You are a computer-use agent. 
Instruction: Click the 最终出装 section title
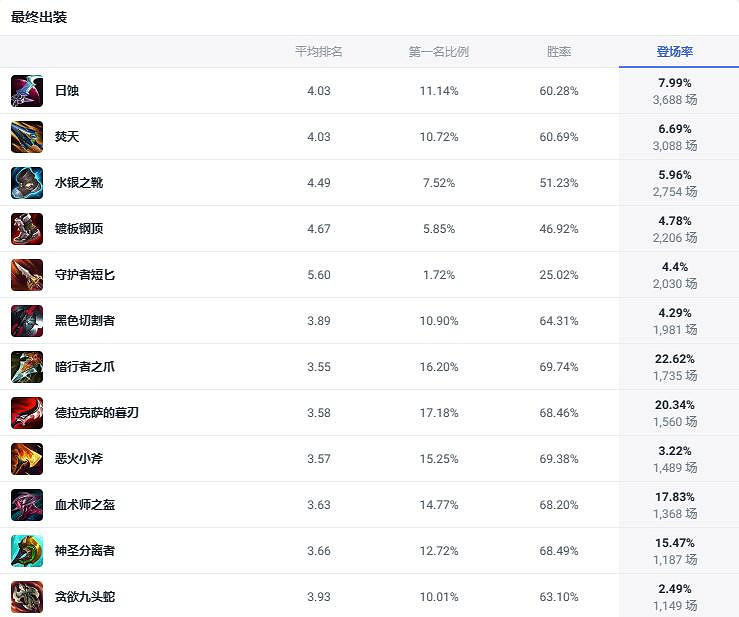click(39, 17)
